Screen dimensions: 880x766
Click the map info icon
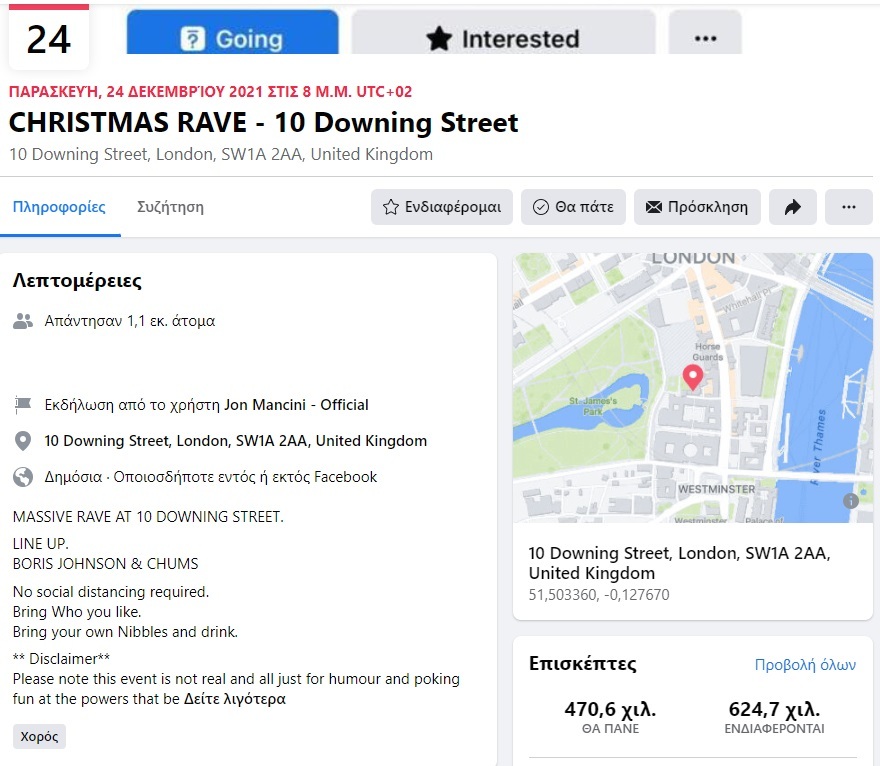coord(851,501)
